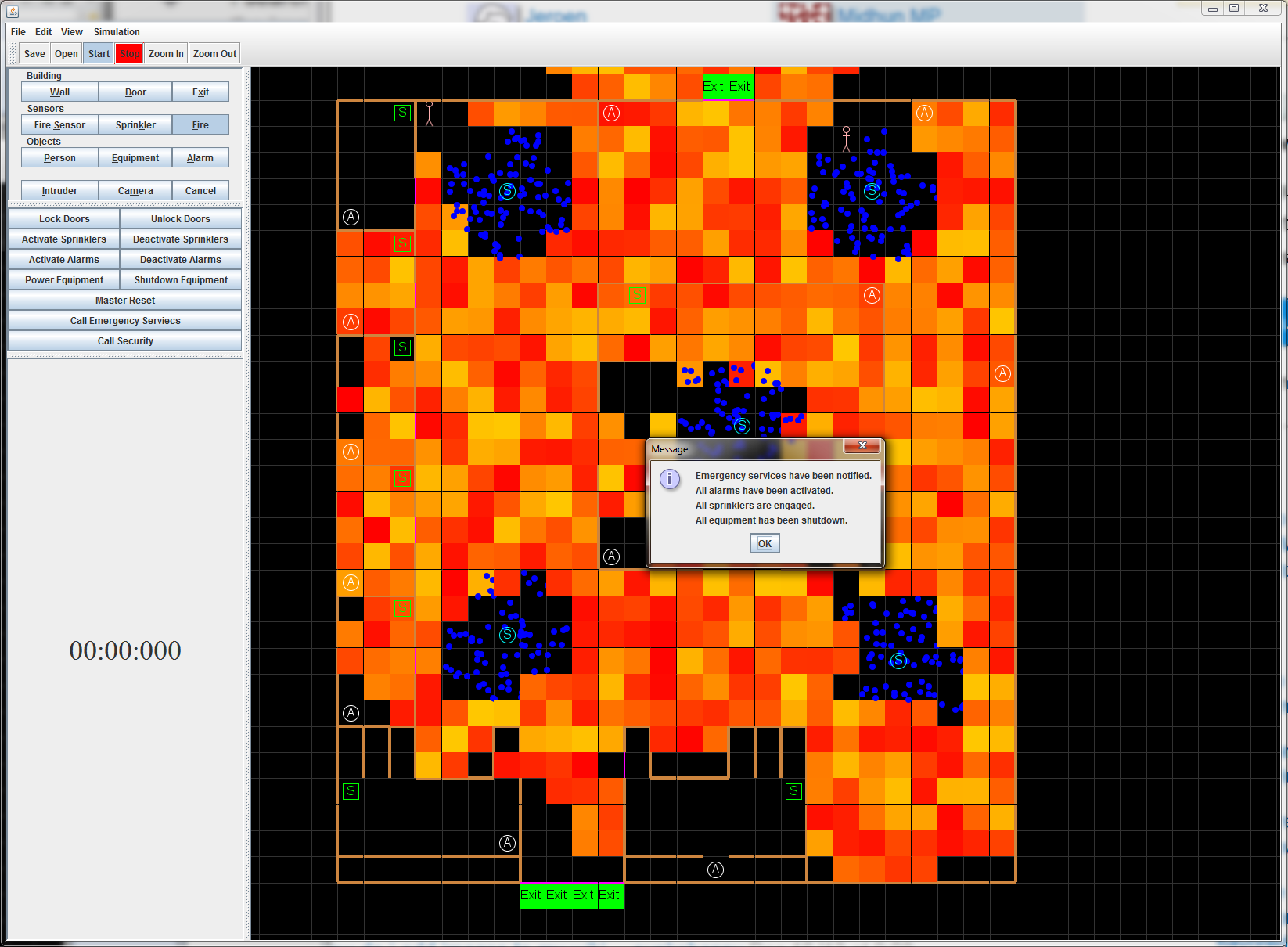Viewport: 1288px width, 947px height.
Task: Click Shutdown Equipment
Action: [181, 279]
